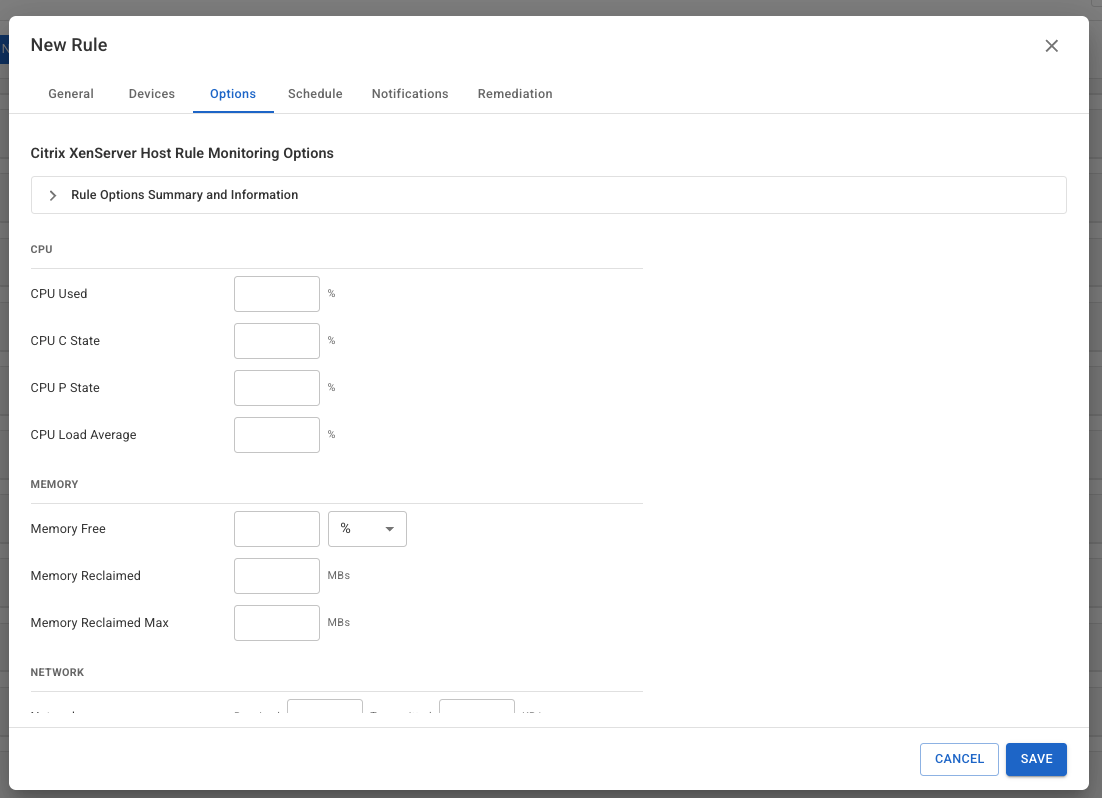Image resolution: width=1102 pixels, height=798 pixels.
Task: Click the CPU section header
Action: [x=41, y=250]
